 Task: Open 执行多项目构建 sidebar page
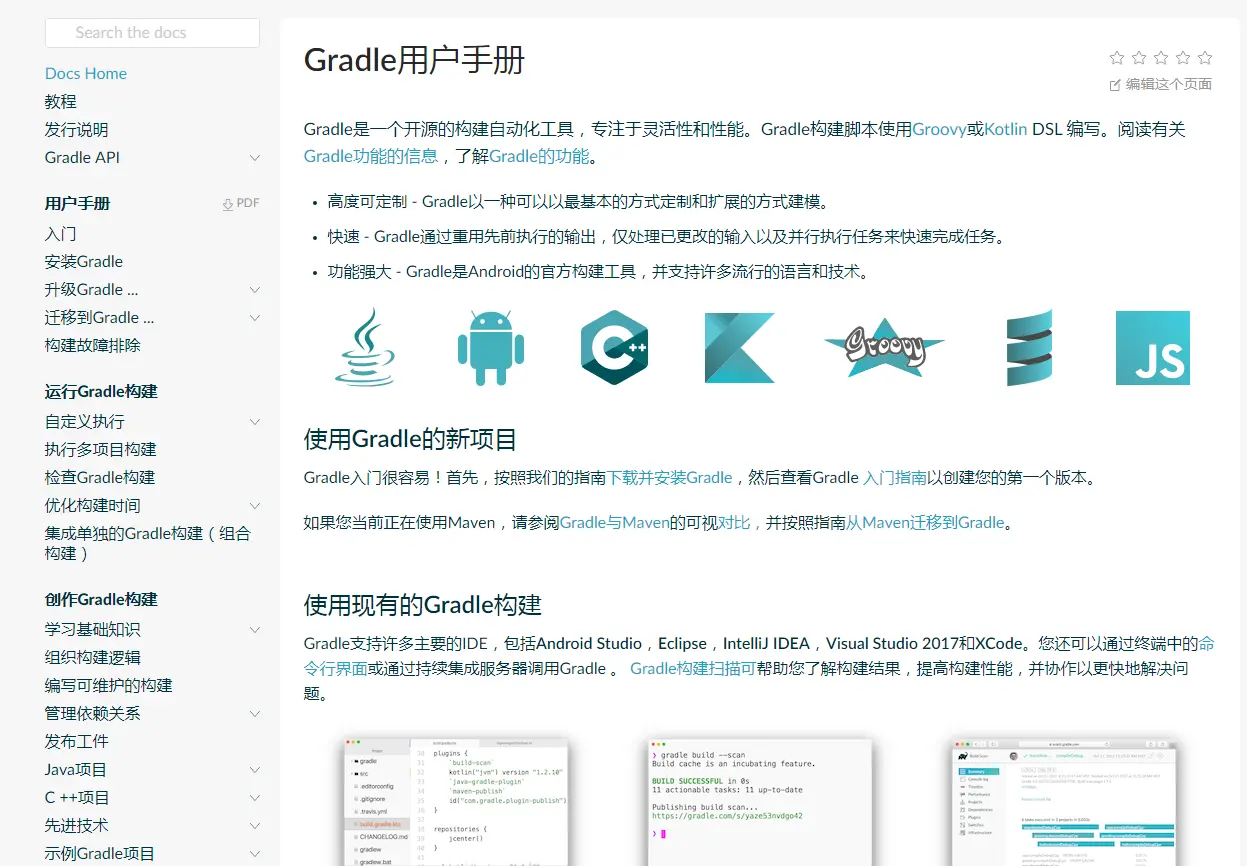101,449
